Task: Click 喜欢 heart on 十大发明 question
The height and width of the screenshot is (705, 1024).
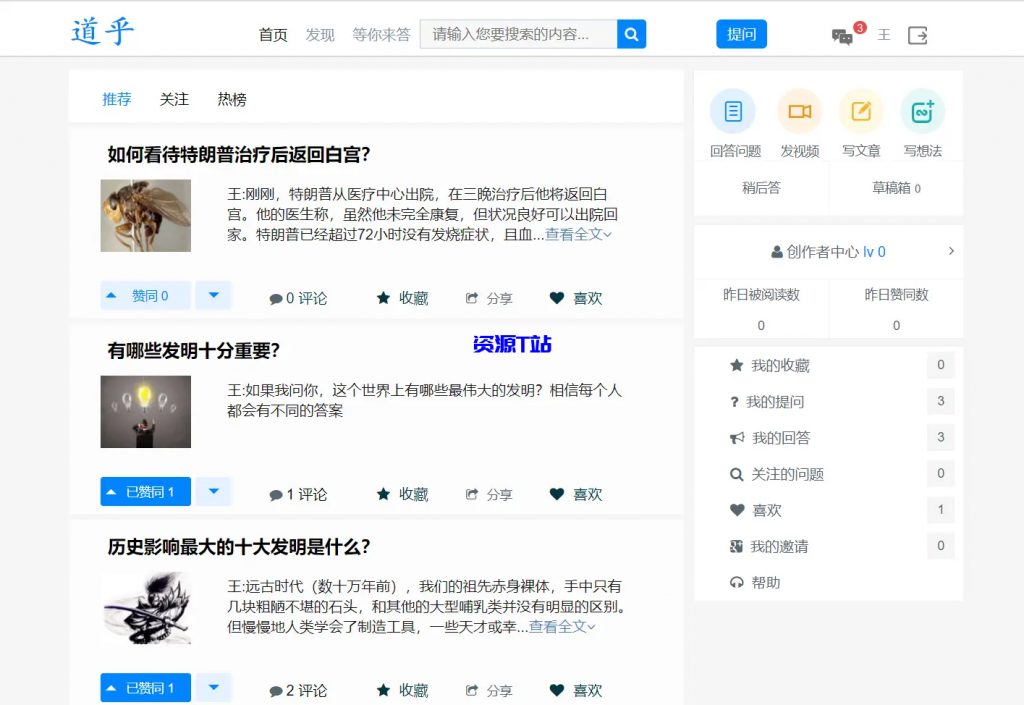Action: click(x=576, y=690)
